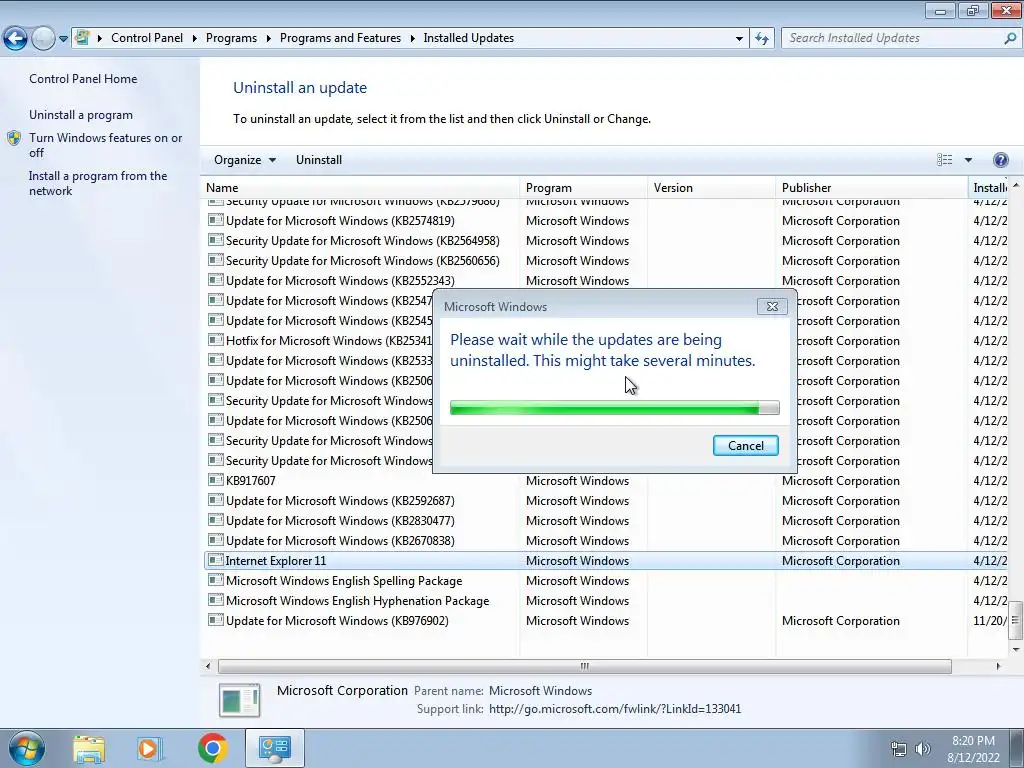Image resolution: width=1024 pixels, height=768 pixels.
Task: Open the Windows Start button
Action: click(27, 748)
